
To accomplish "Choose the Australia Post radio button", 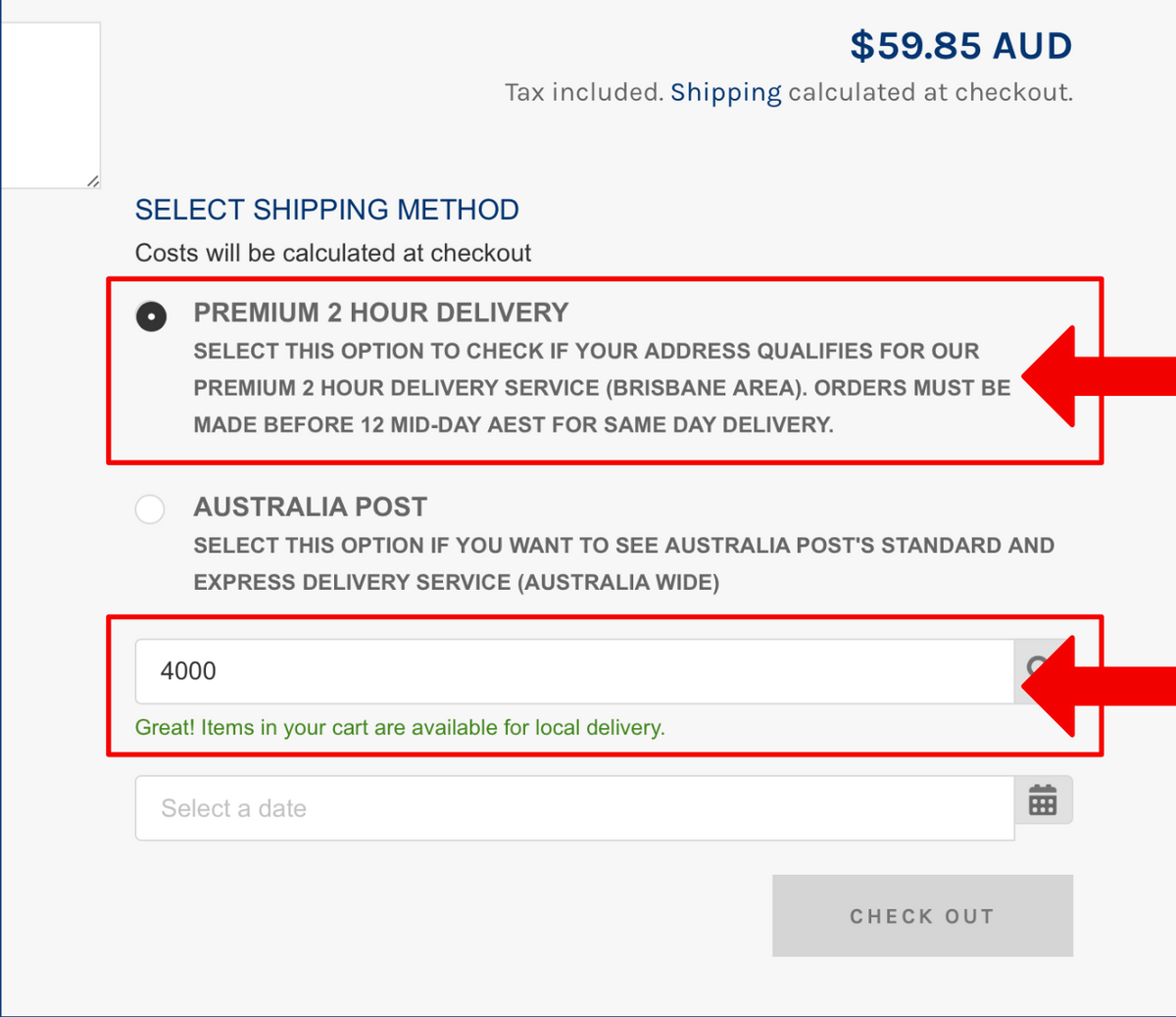I will (150, 509).
